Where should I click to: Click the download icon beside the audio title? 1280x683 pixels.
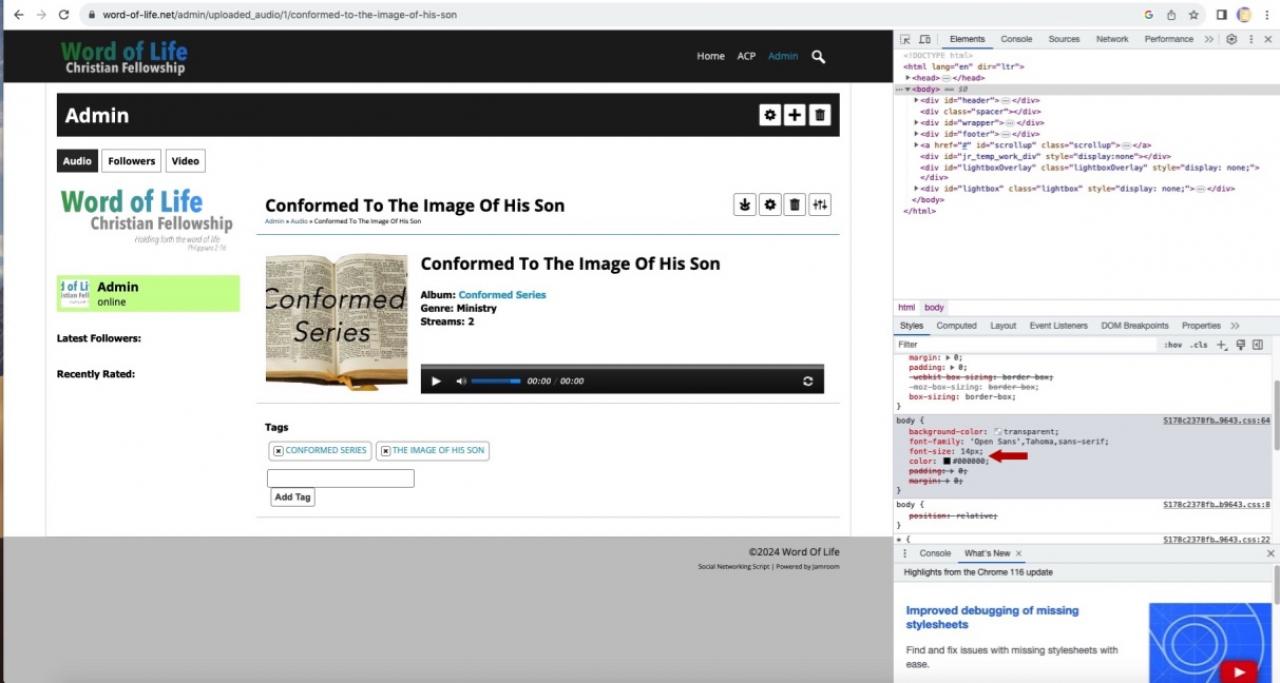point(744,205)
